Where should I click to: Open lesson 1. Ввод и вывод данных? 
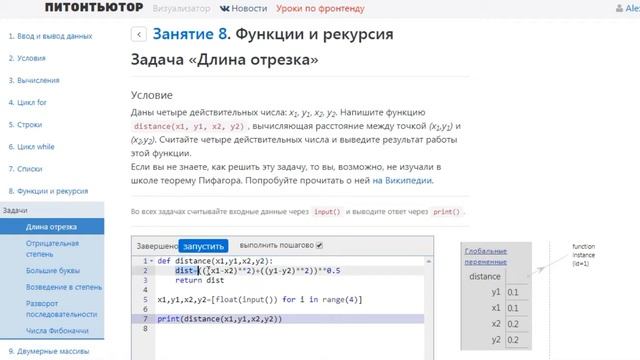[50, 36]
